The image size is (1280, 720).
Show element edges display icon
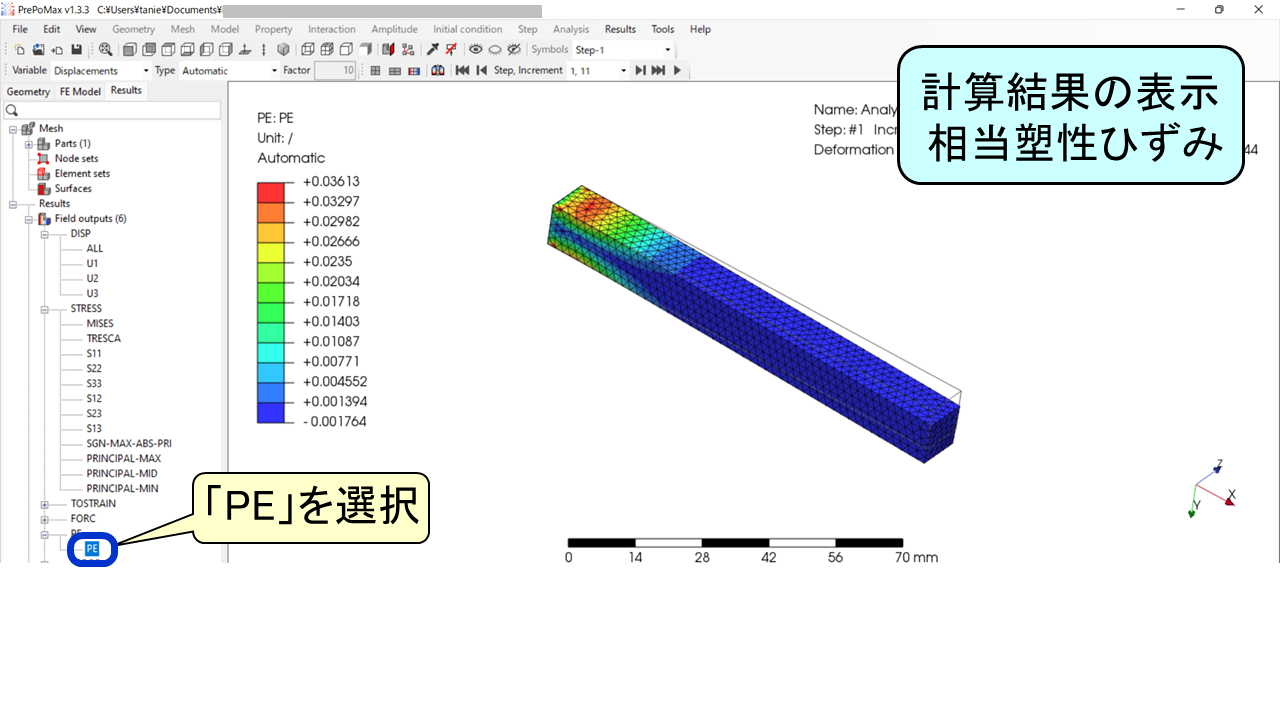click(326, 50)
